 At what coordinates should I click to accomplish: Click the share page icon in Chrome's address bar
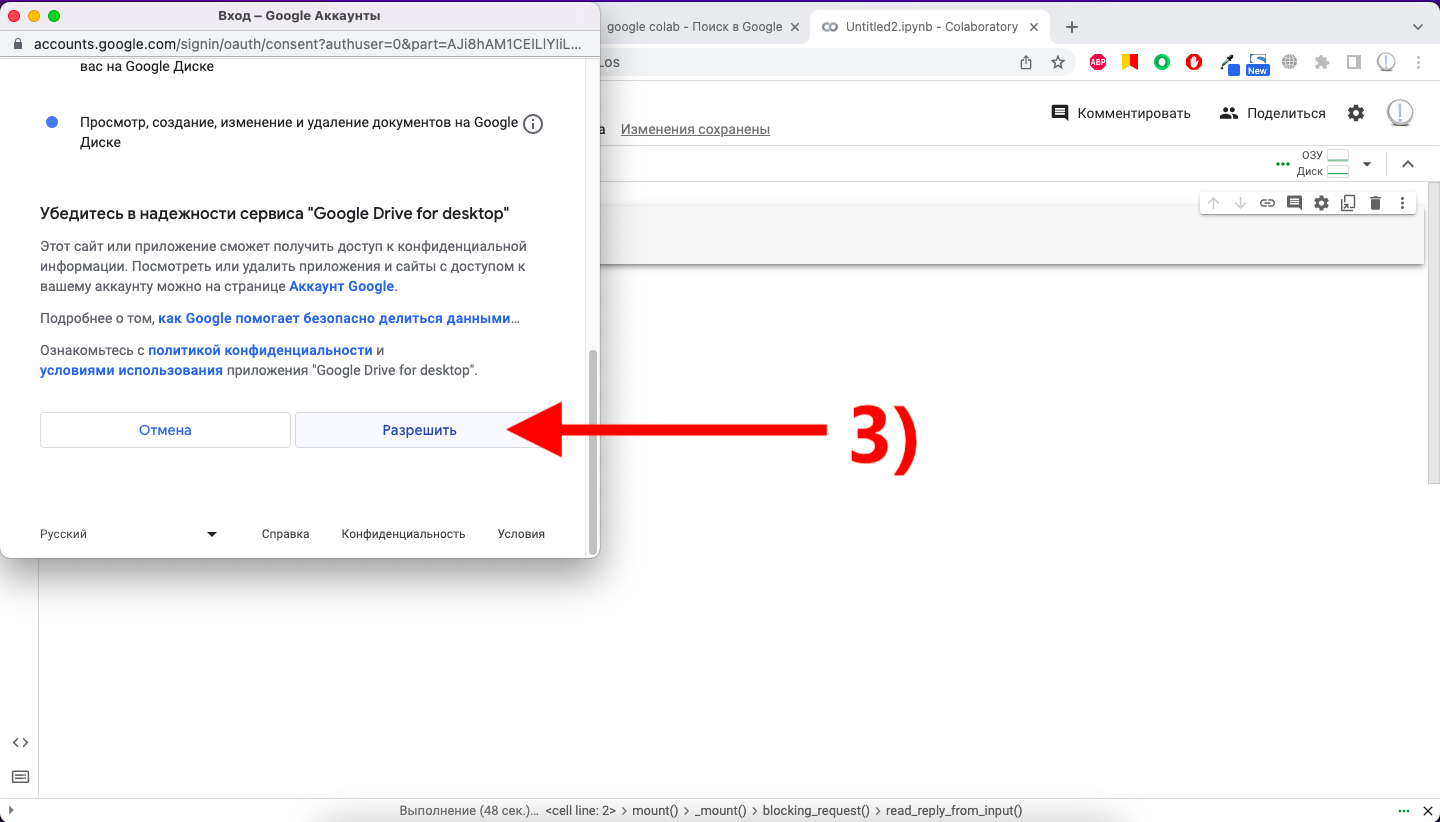[1026, 62]
